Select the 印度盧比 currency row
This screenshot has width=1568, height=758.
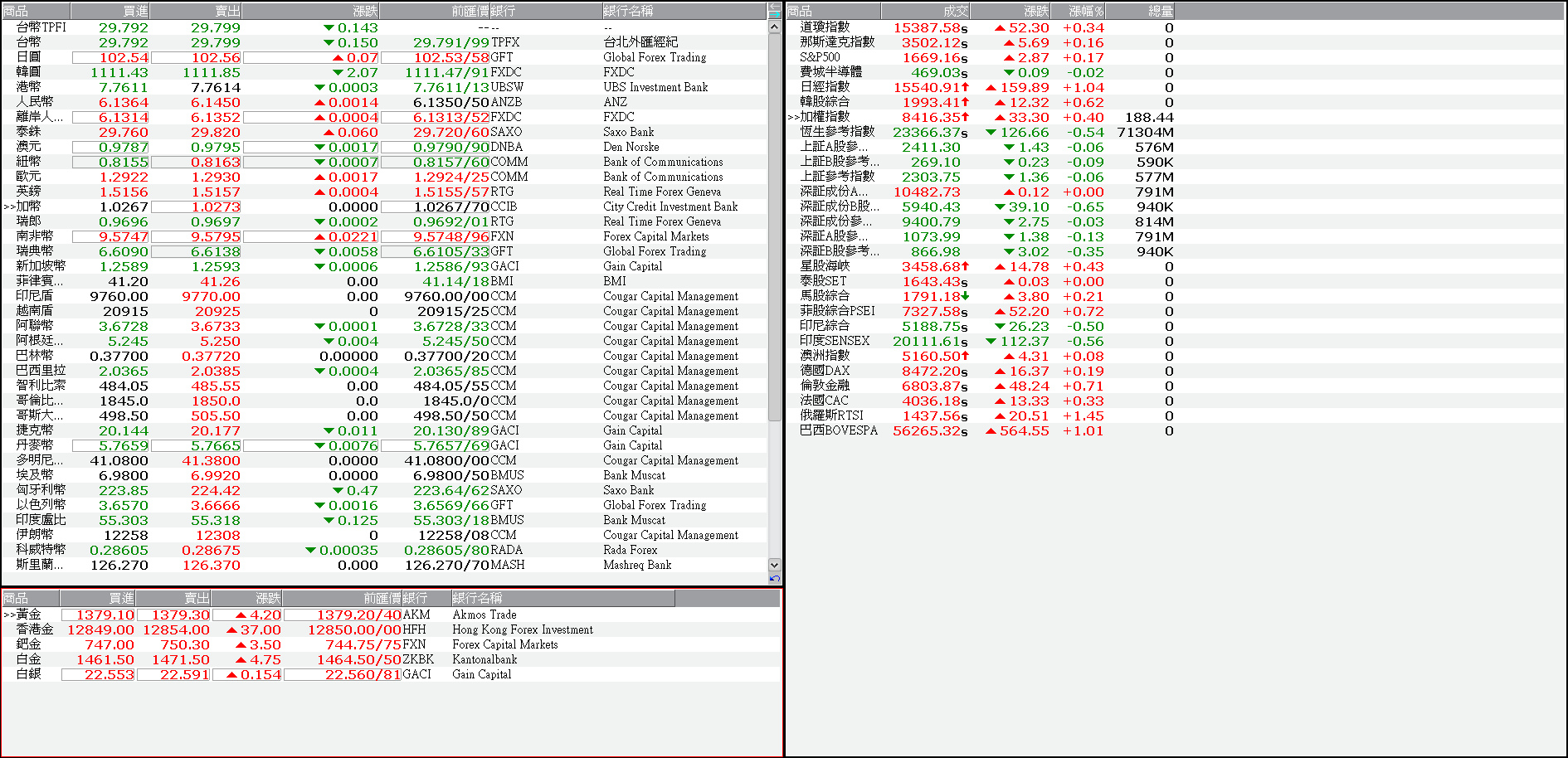click(384, 520)
